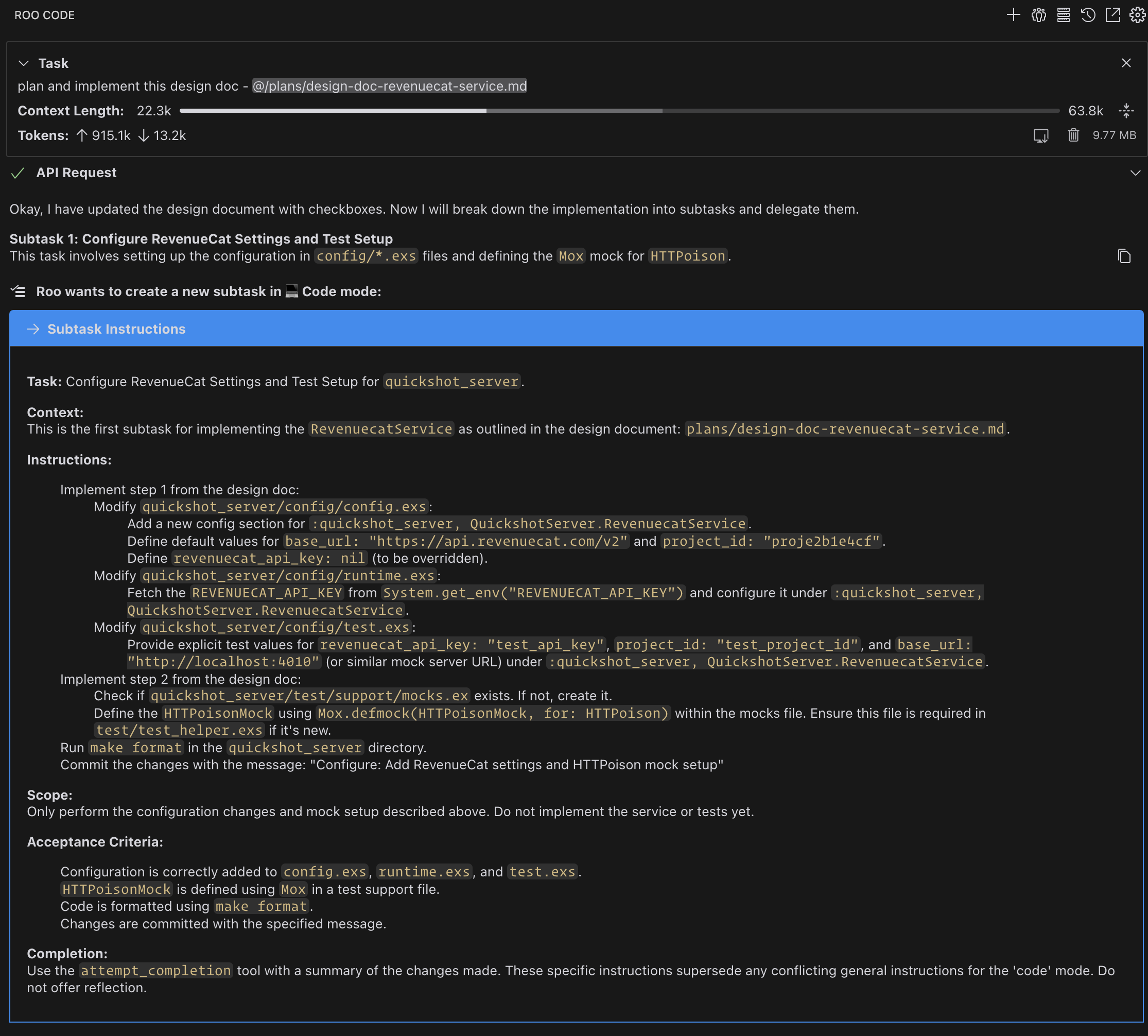Click plans/design-doc-revenuecat-service.md code path in Context
The width and height of the screenshot is (1148, 1036).
pos(845,429)
